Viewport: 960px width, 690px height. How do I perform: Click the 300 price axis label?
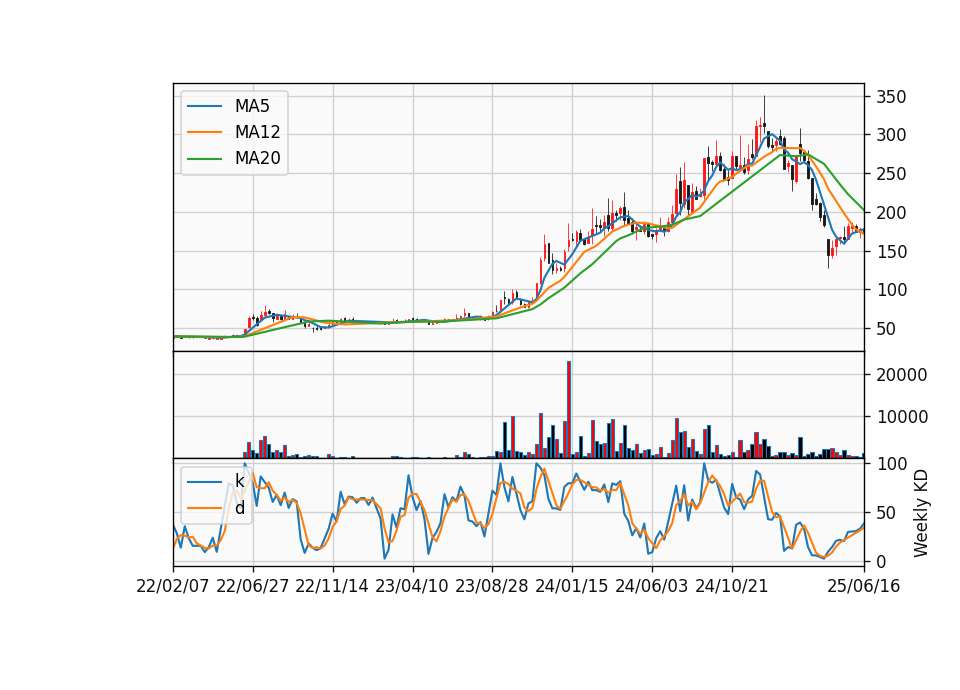tap(891, 135)
